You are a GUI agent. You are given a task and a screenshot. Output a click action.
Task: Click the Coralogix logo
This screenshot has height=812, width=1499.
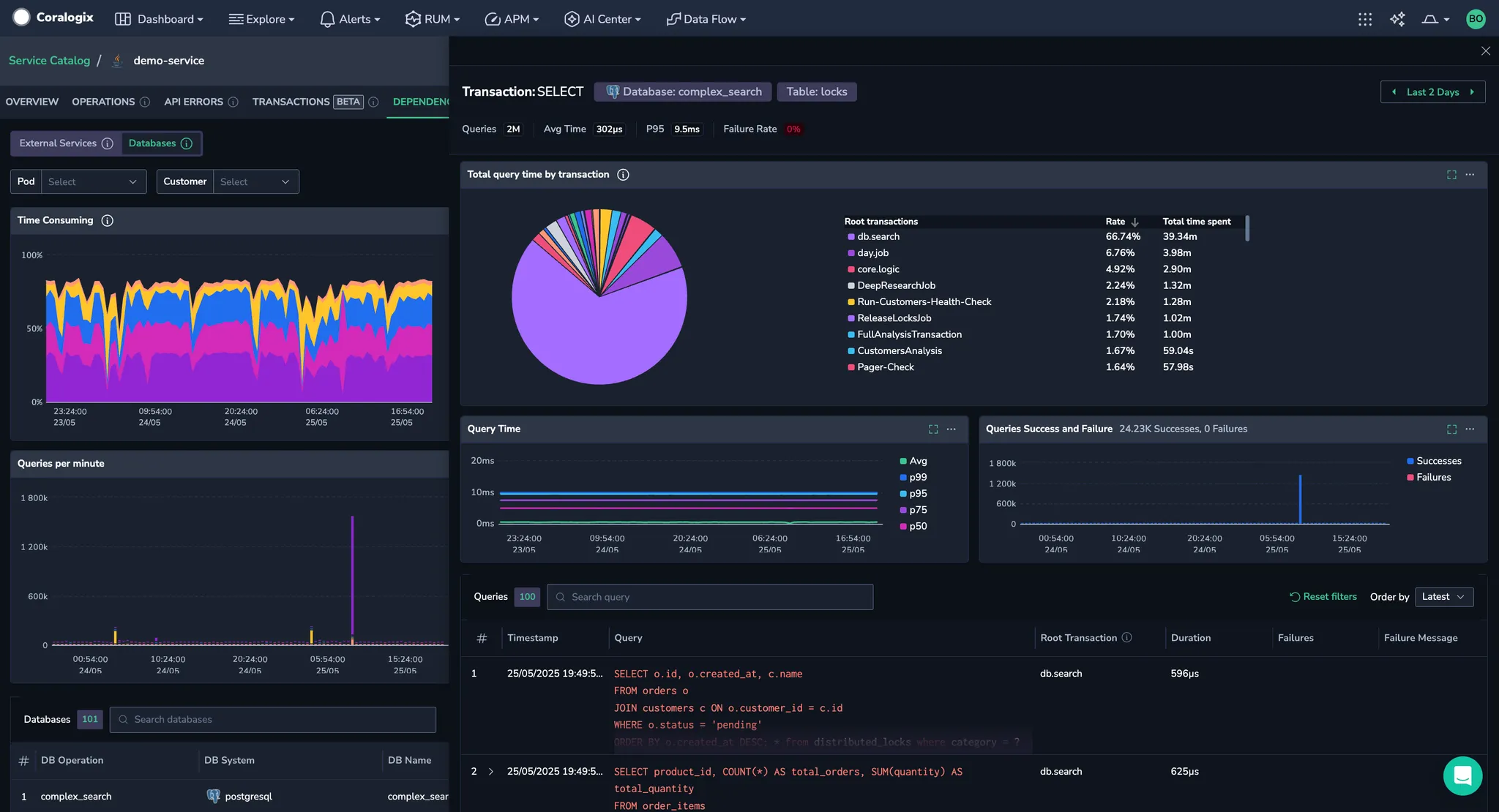[x=53, y=18]
